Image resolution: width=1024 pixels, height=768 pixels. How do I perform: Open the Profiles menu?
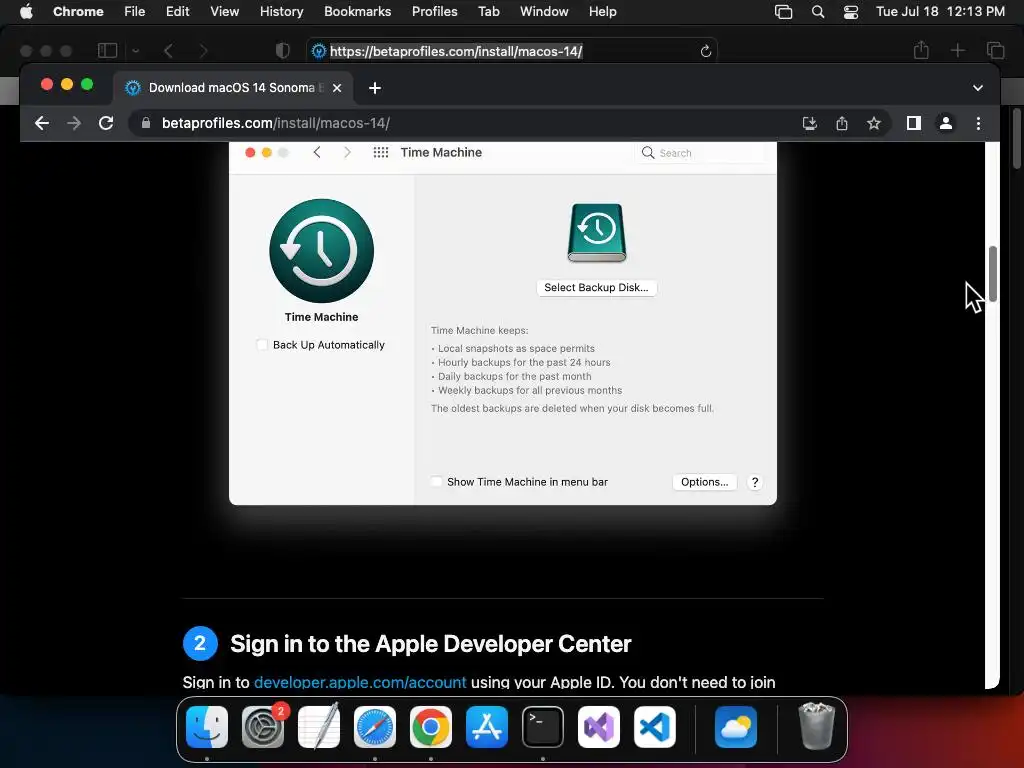coord(434,11)
